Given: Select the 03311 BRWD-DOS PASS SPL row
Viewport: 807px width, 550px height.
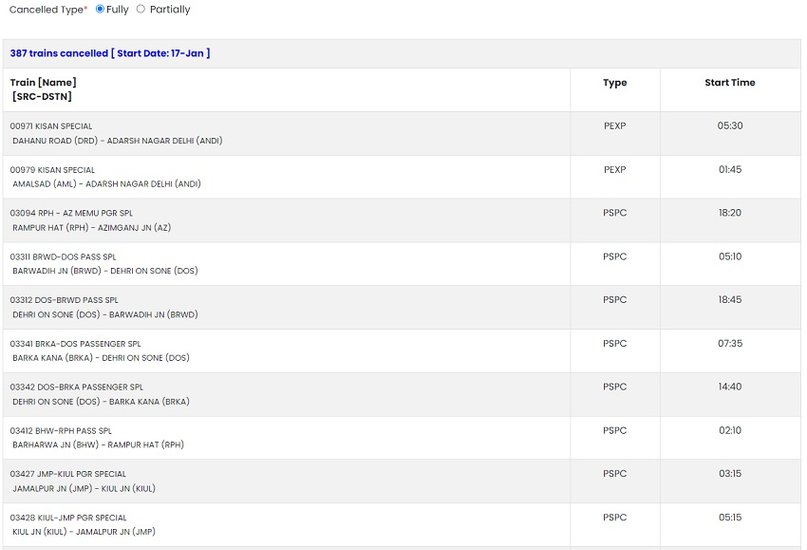Looking at the screenshot, I should (401, 264).
